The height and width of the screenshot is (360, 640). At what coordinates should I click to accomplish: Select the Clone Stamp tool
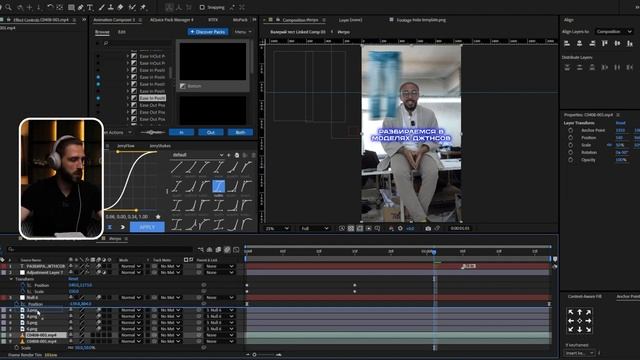click(x=110, y=7)
